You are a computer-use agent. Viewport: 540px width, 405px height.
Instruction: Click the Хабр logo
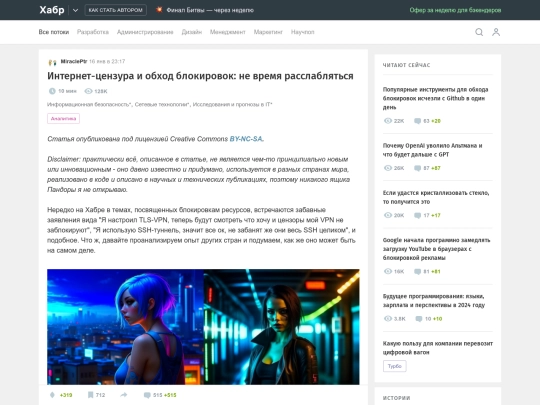coord(52,10)
